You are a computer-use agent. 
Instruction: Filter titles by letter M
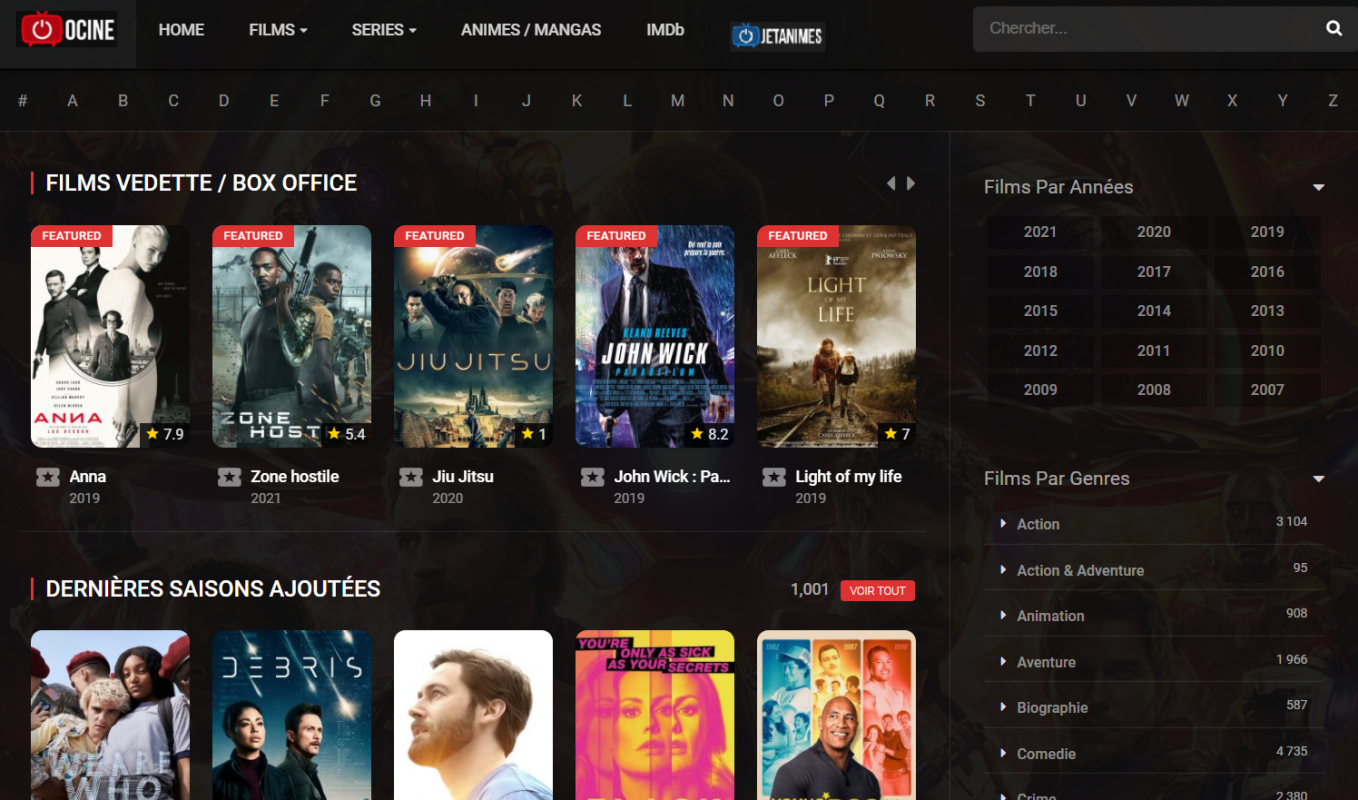677,100
